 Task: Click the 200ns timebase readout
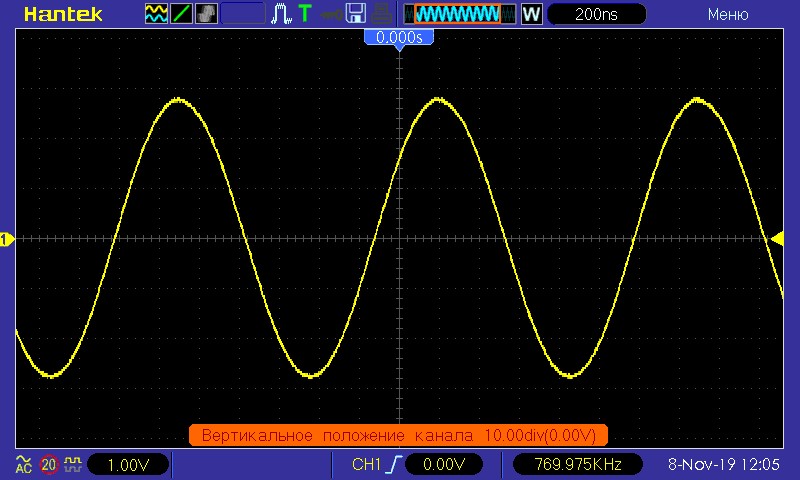(596, 14)
